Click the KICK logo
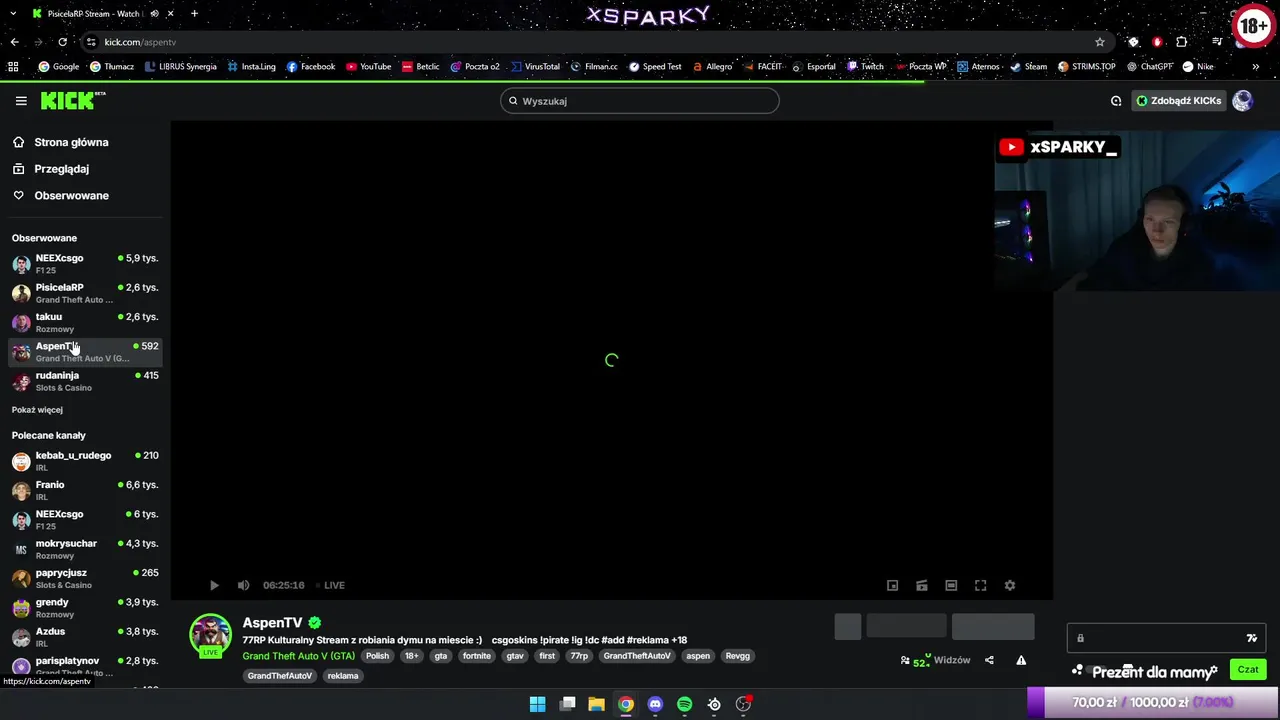Screen dimensions: 1280x720 [73, 100]
